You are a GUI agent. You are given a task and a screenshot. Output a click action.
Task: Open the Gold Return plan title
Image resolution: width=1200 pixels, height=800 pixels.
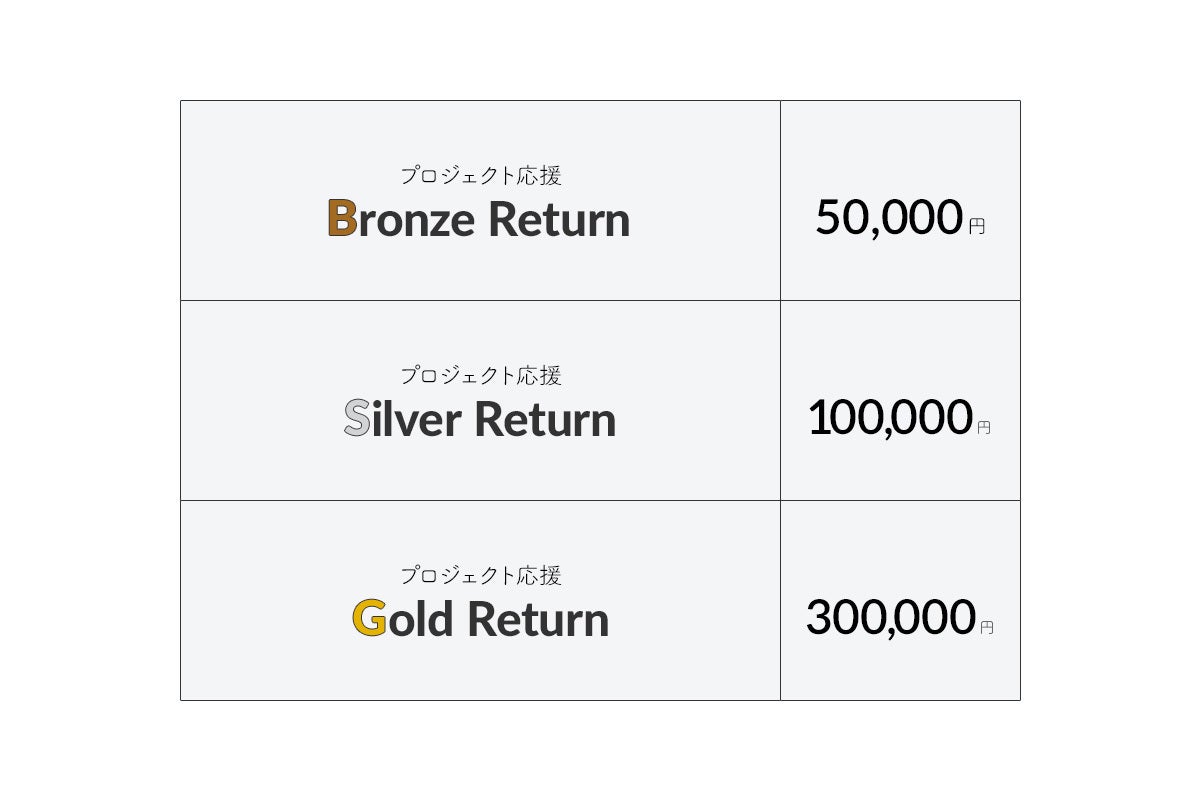click(x=480, y=619)
